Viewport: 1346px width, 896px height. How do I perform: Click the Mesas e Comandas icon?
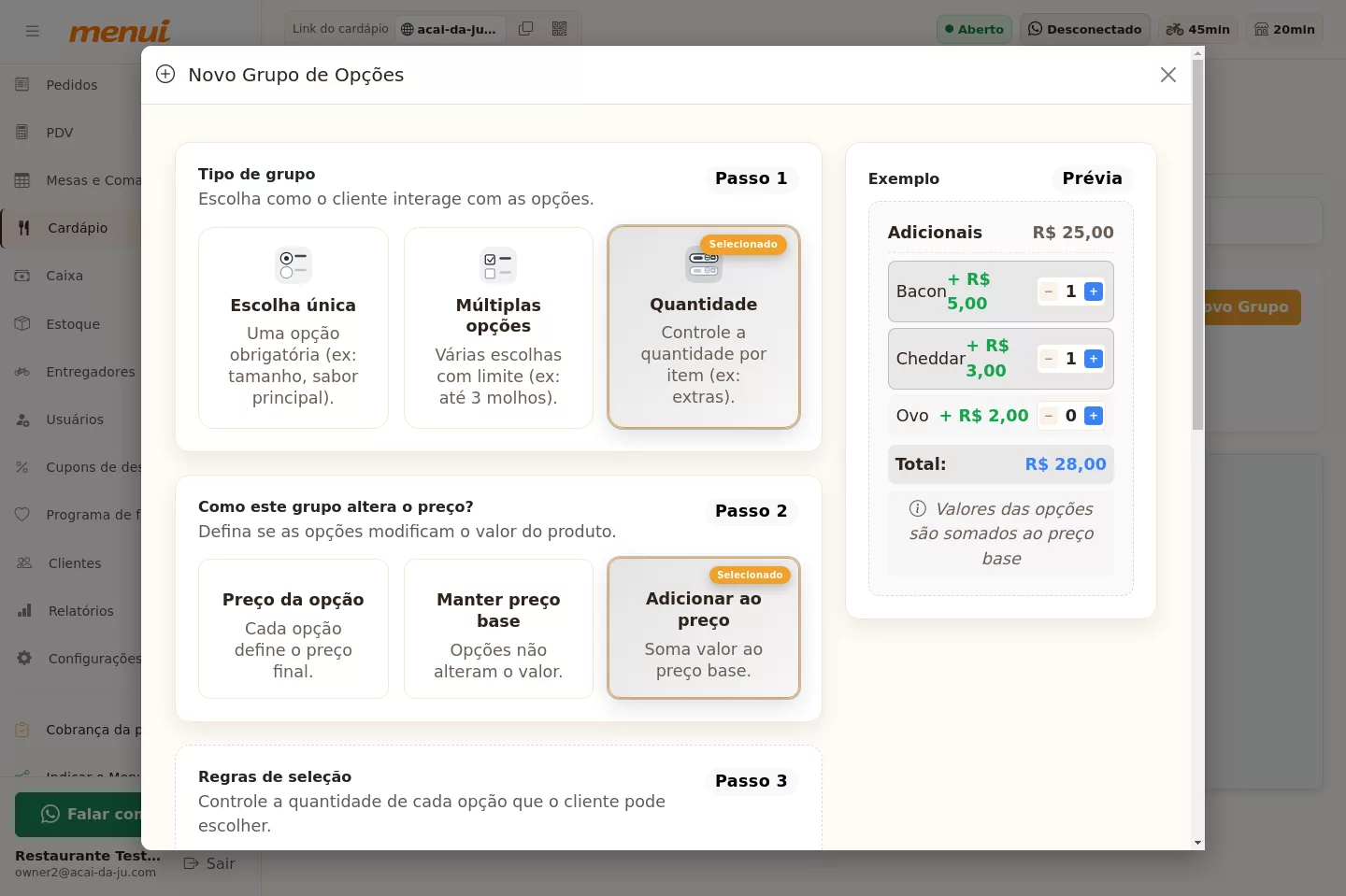coord(22,180)
